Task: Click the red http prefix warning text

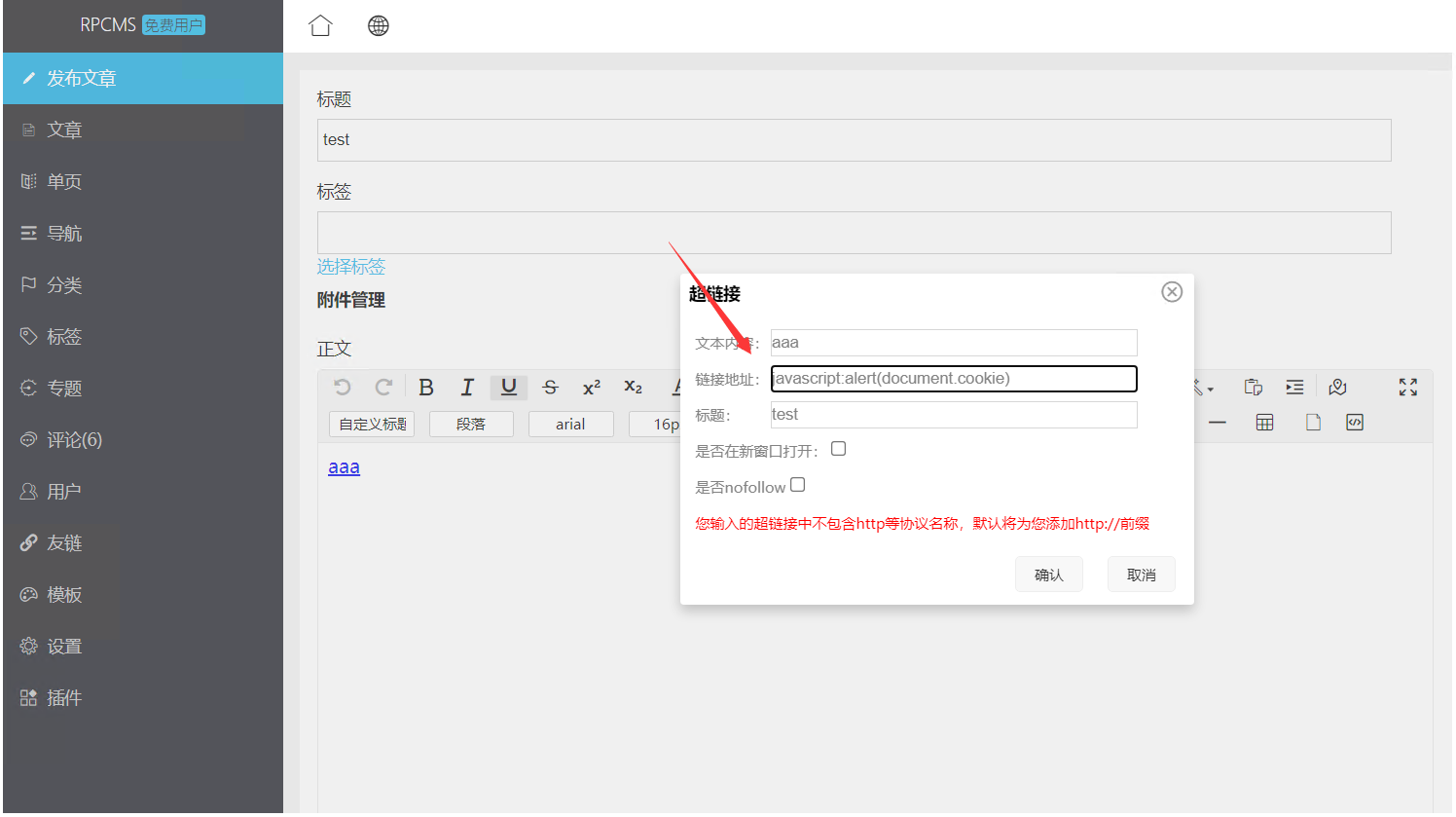Action: tap(922, 524)
